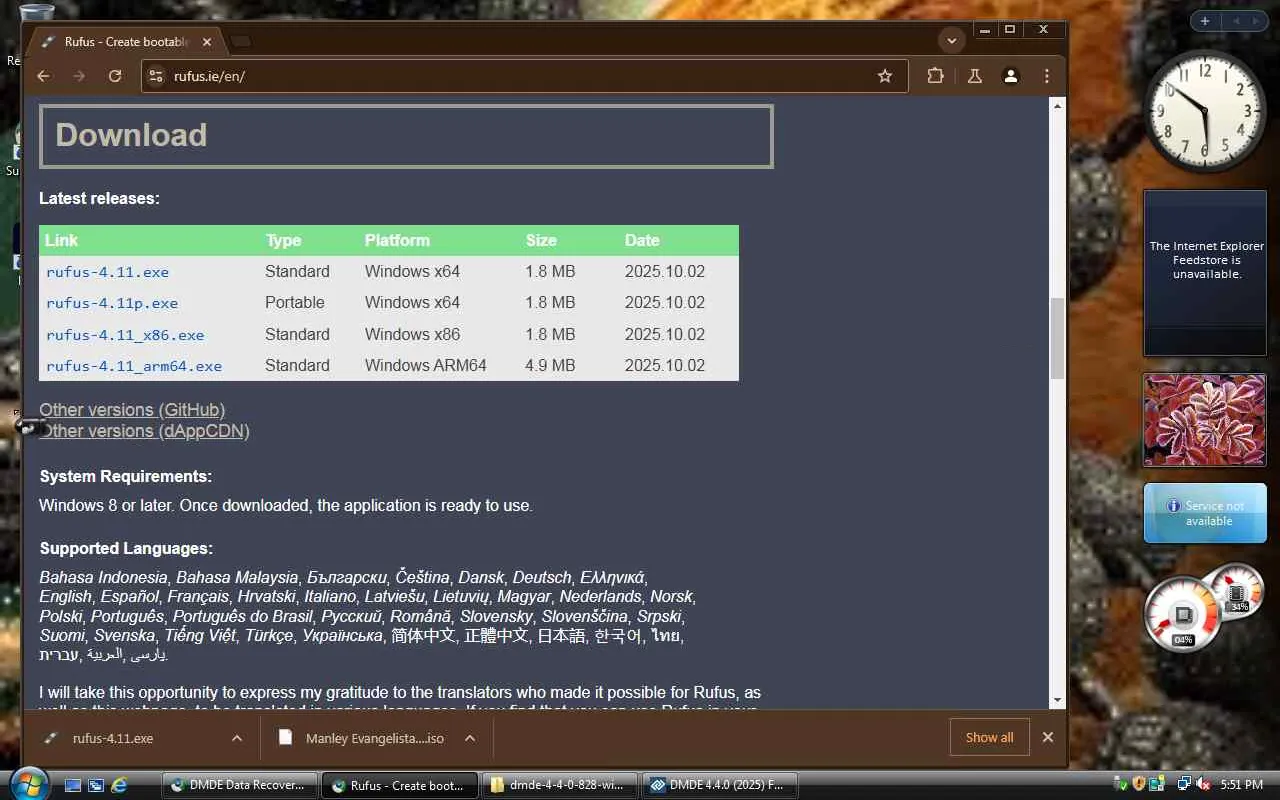Download rufus-4.11_arm64.exe

[x=134, y=366]
